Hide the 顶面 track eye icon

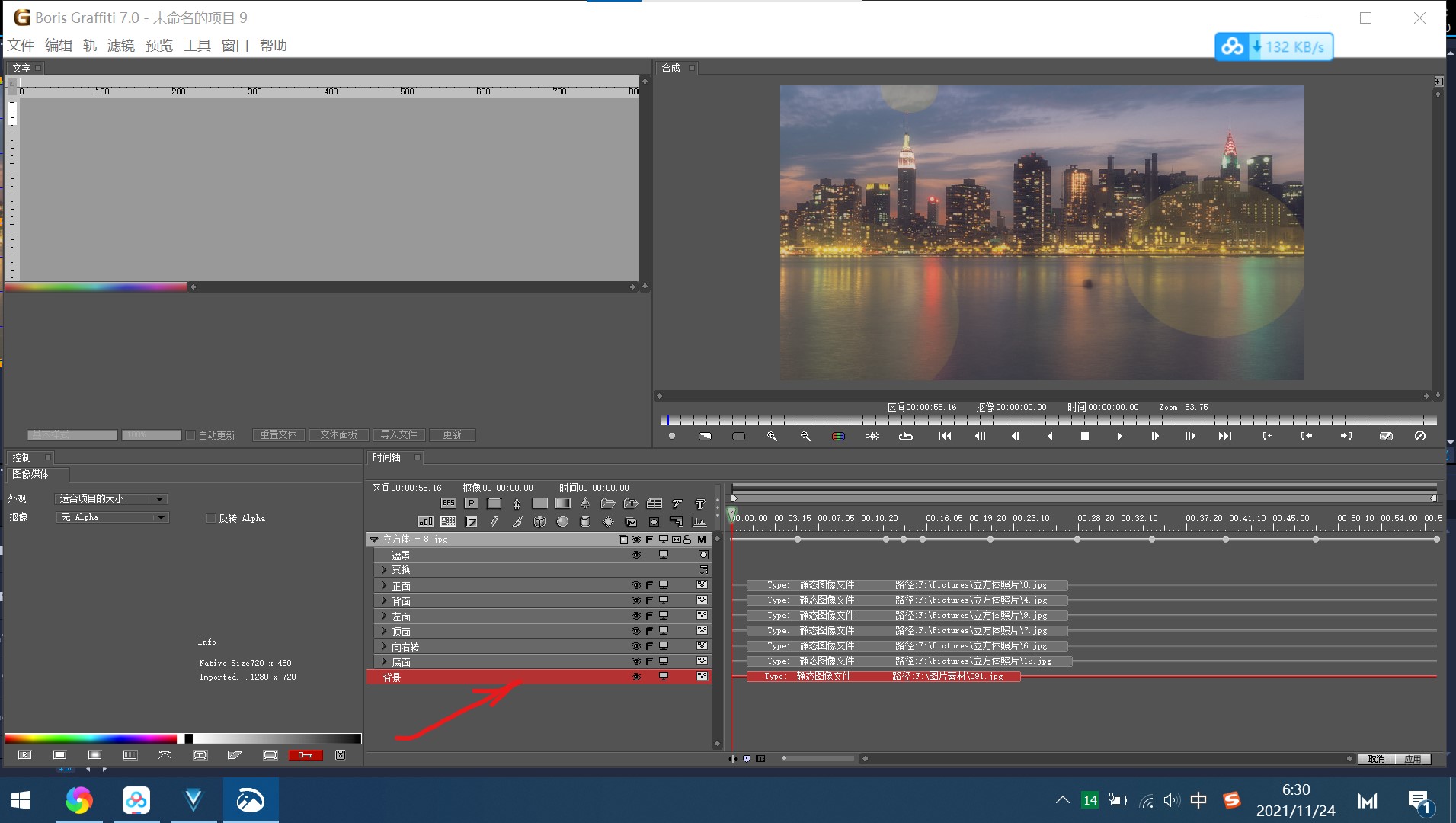(x=636, y=631)
